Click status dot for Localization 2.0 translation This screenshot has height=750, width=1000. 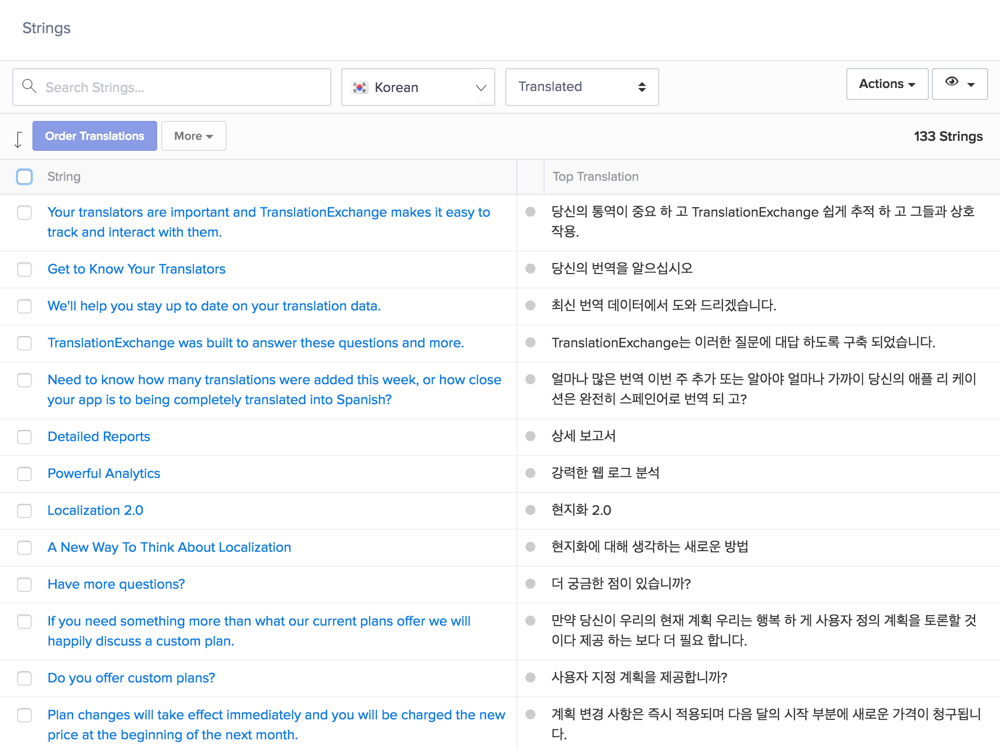pyautogui.click(x=530, y=510)
